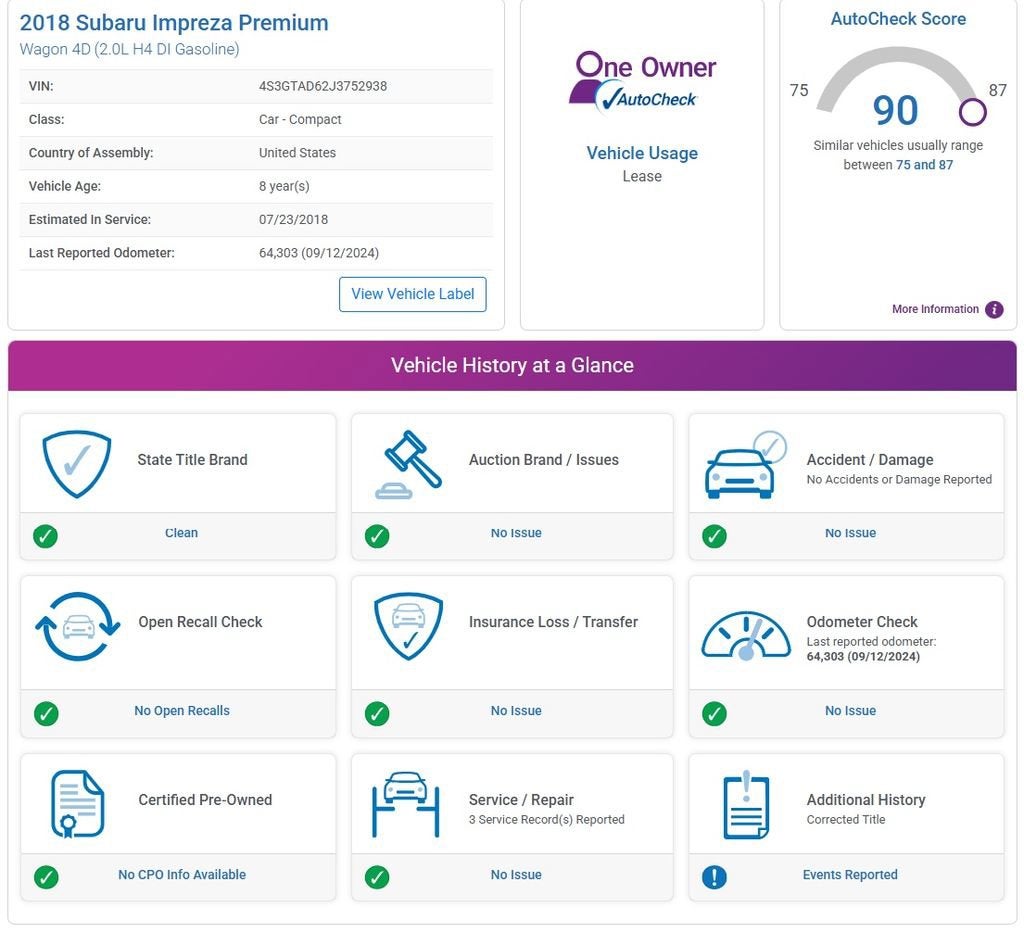Click No Issue under Accident / Damage
This screenshot has width=1024, height=929.
[850, 533]
